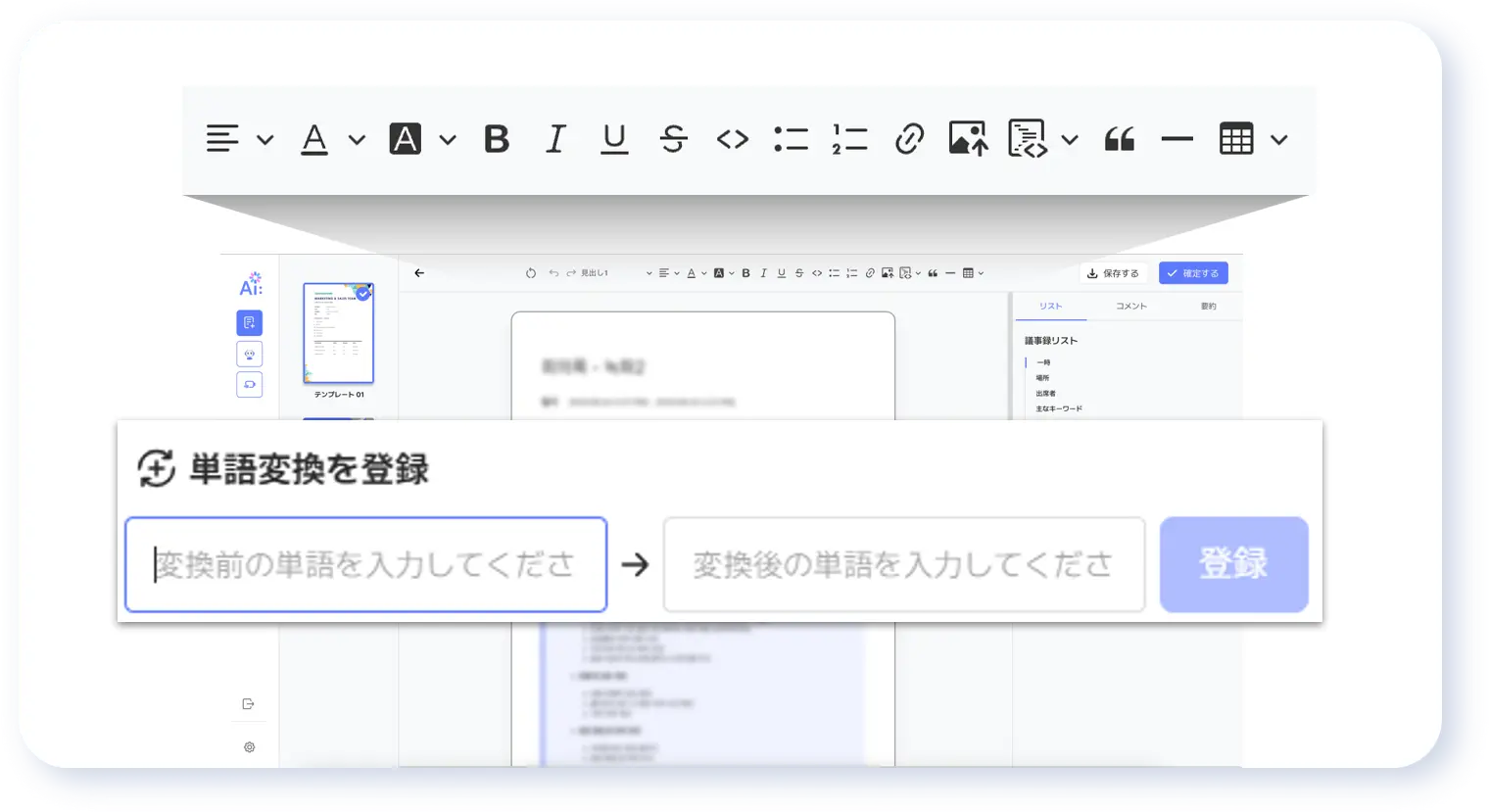Click text highlight color in the enlarged toolbar
Screen dimensions: 1489x812
point(405,139)
